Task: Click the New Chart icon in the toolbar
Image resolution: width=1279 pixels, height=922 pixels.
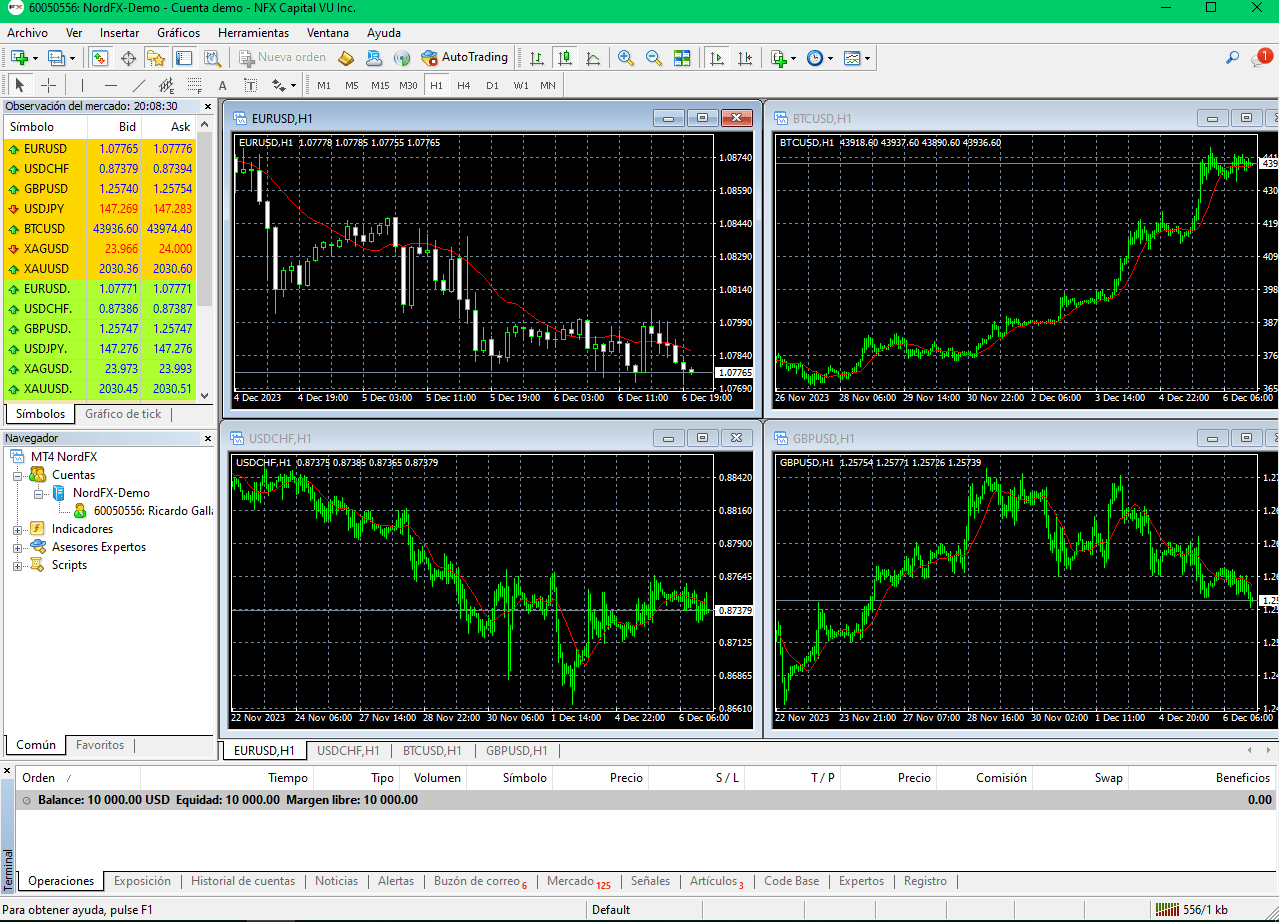Action: tap(19, 58)
